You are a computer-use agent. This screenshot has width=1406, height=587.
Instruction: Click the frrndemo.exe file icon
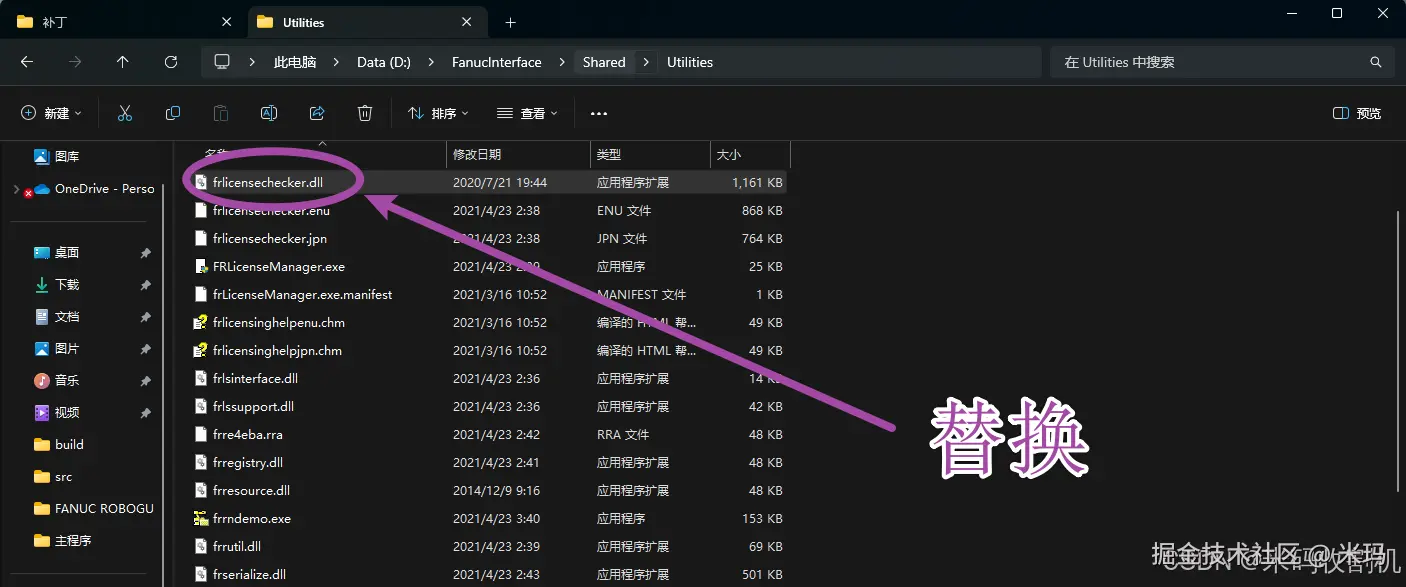click(x=201, y=519)
